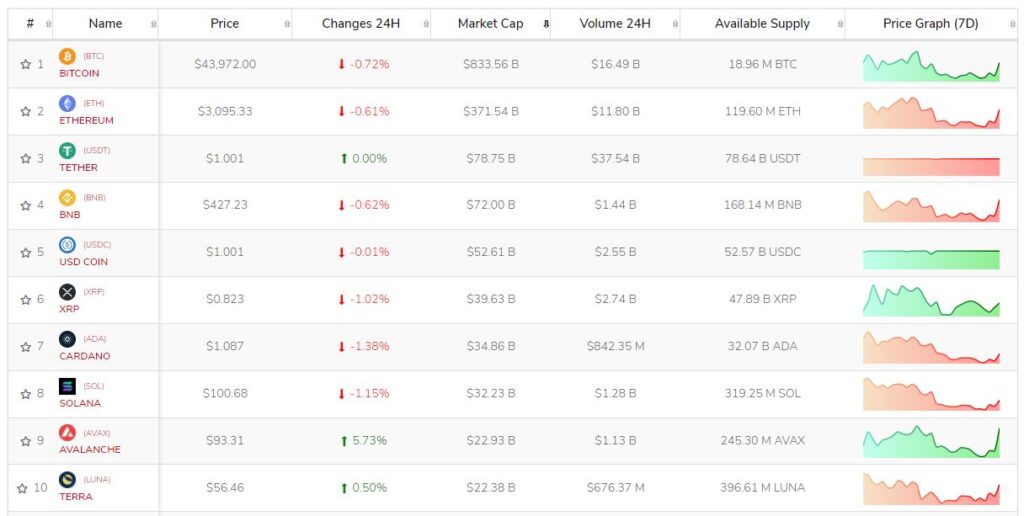The image size is (1024, 516).
Task: Click the Solana logo icon
Action: pos(67,385)
